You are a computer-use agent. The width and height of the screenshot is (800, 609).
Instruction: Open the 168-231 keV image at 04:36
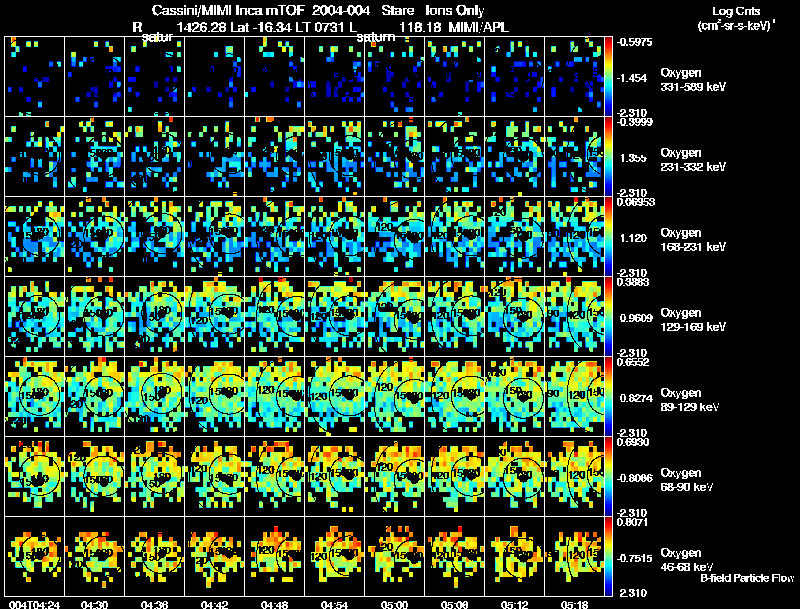click(x=155, y=237)
